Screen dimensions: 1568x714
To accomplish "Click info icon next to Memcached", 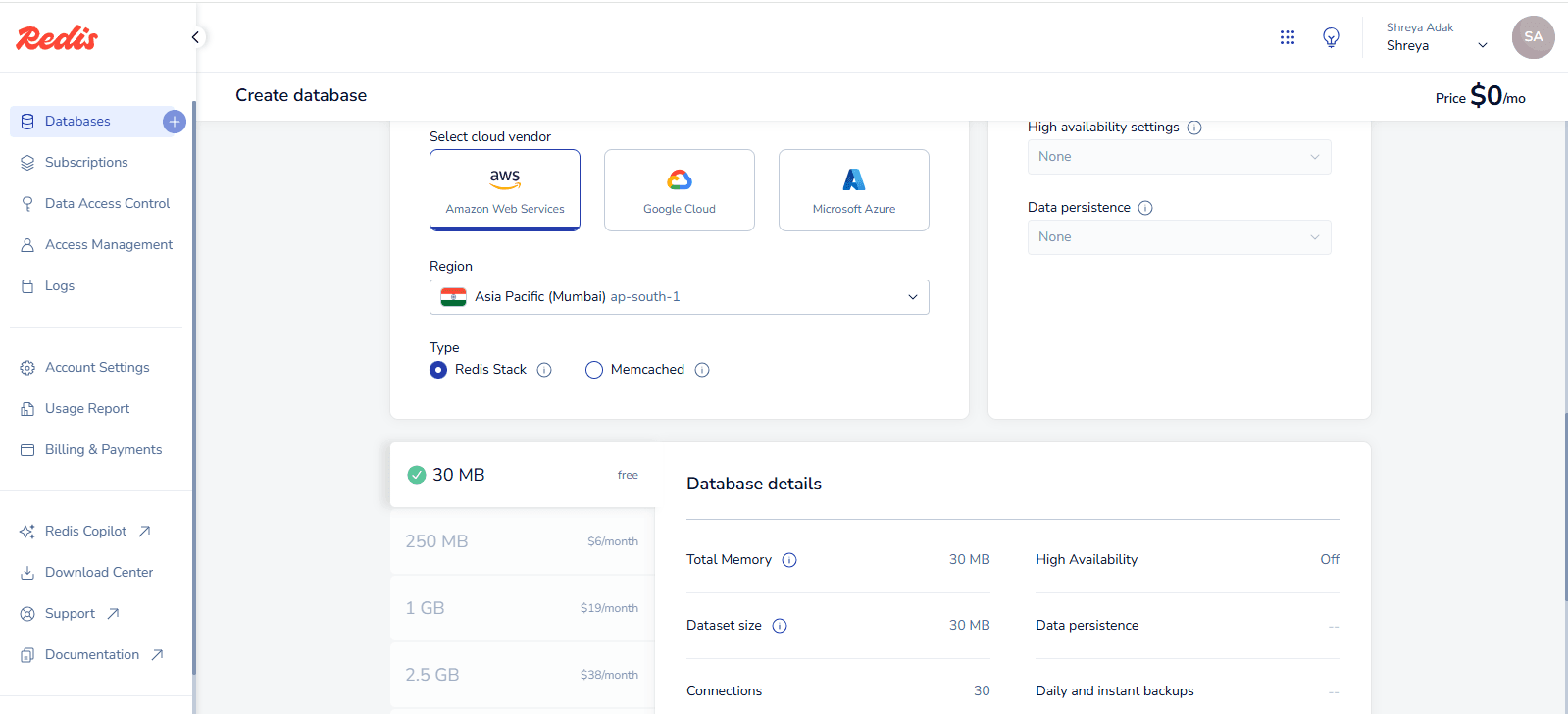I will click(x=702, y=370).
